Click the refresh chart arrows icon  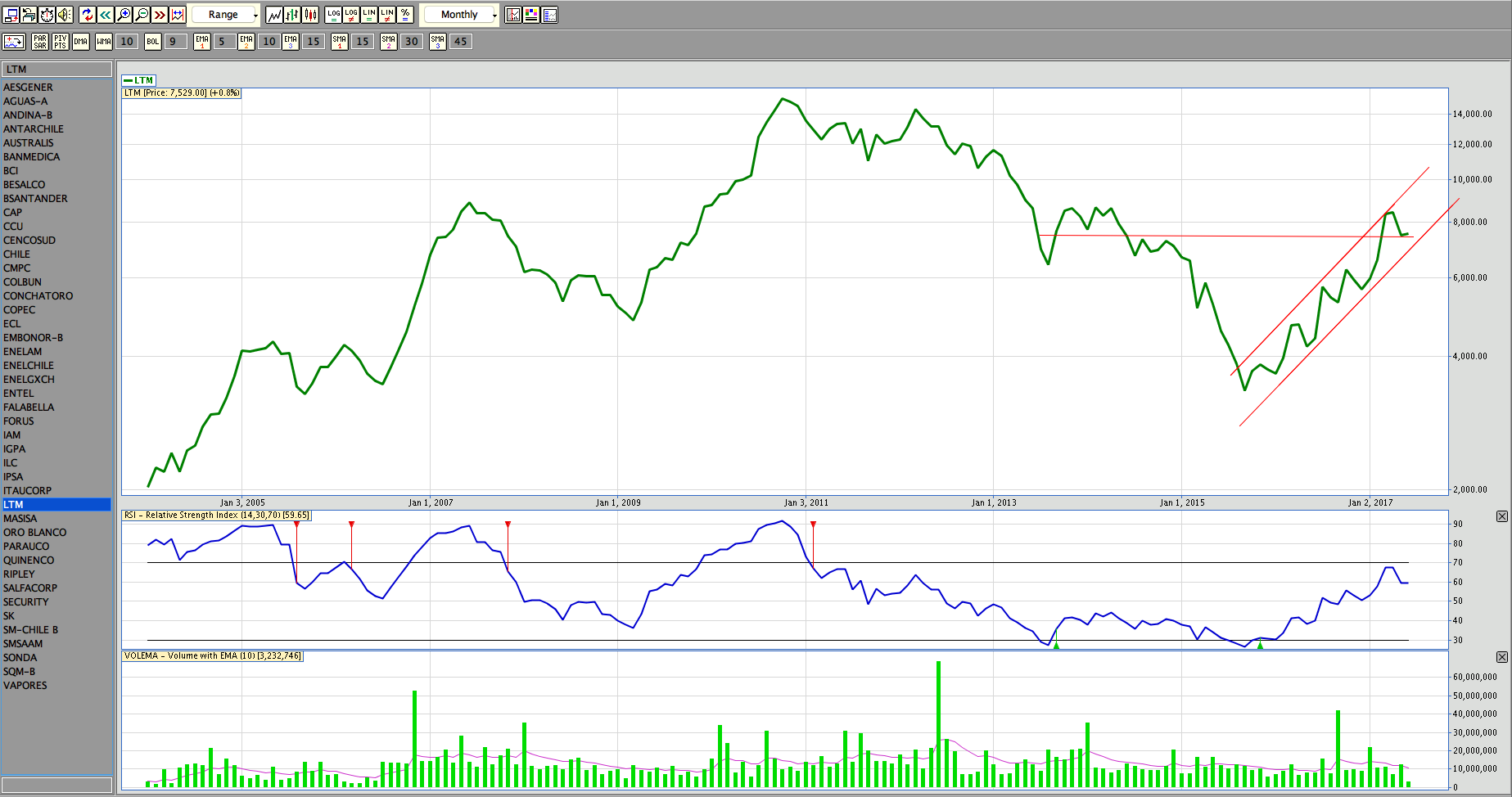coord(88,15)
